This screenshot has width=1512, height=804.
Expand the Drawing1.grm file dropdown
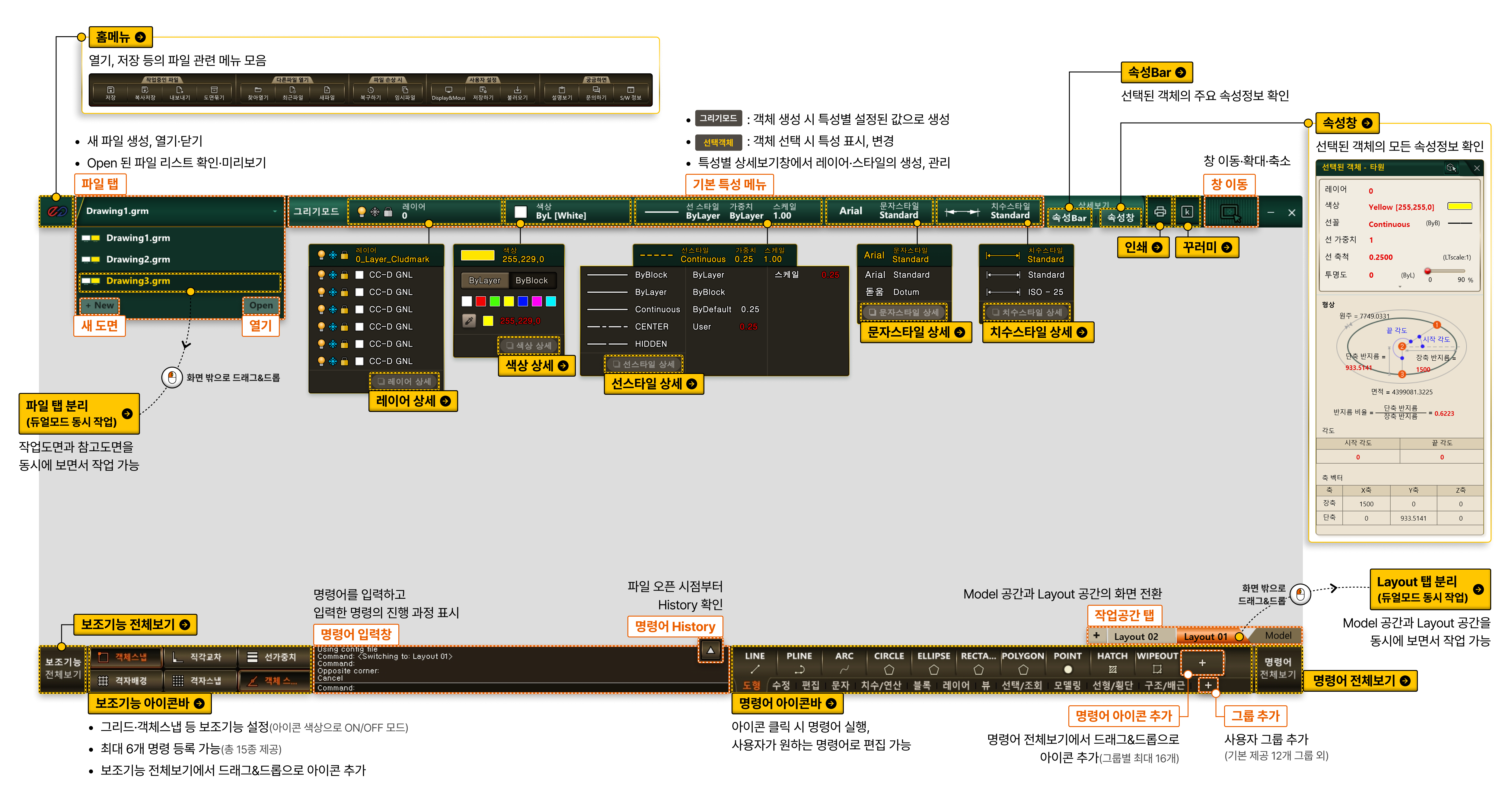click(x=275, y=211)
